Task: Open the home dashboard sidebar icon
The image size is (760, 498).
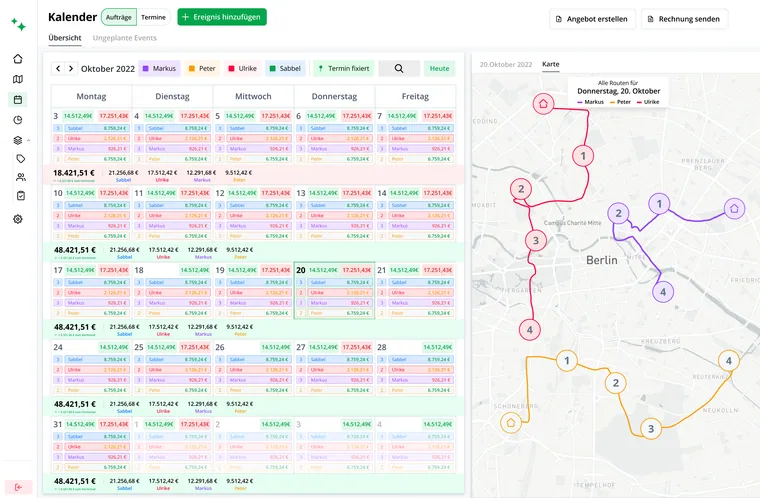Action: [18, 59]
